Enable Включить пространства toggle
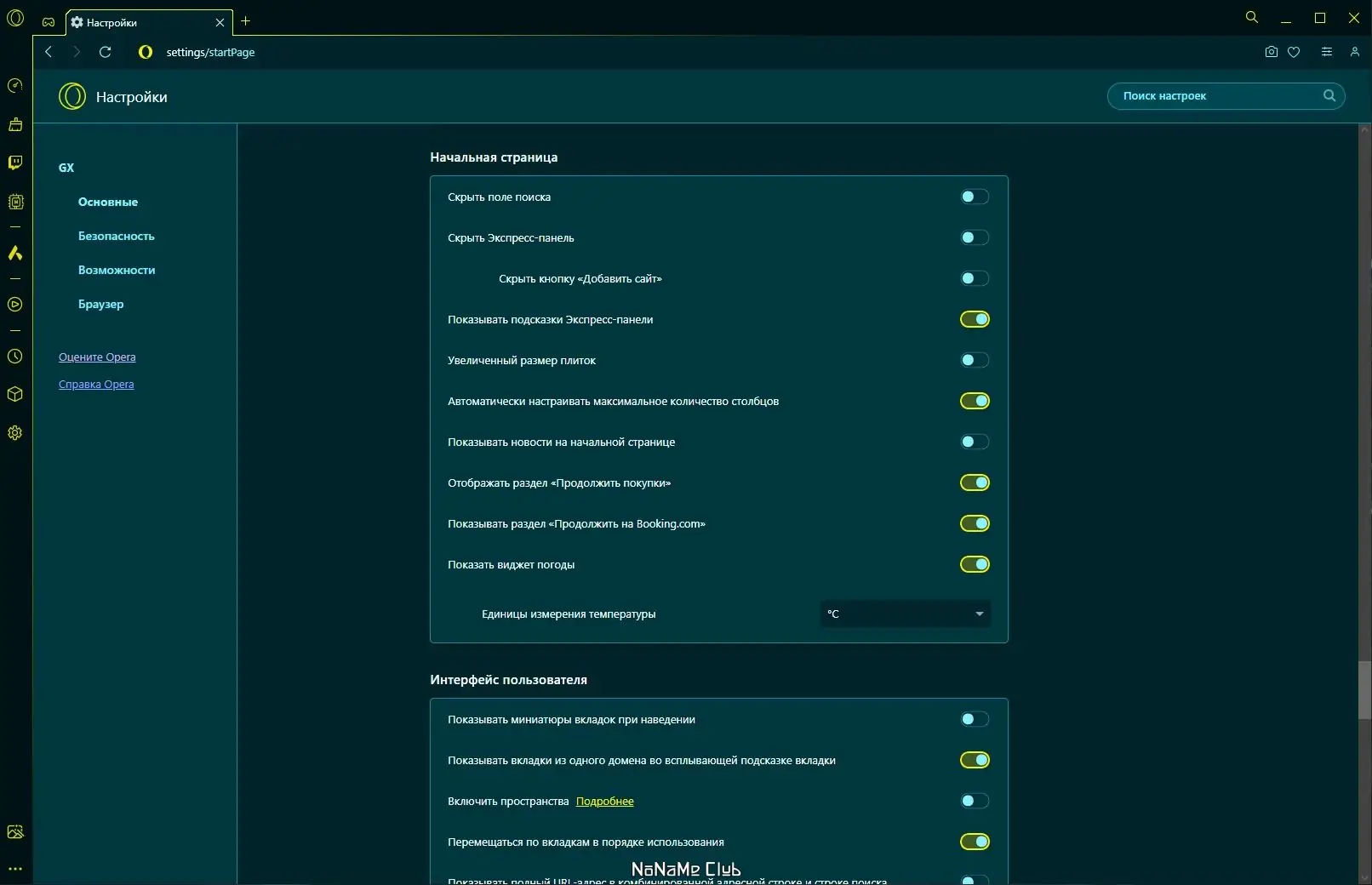This screenshot has width=1372, height=885. 975,801
